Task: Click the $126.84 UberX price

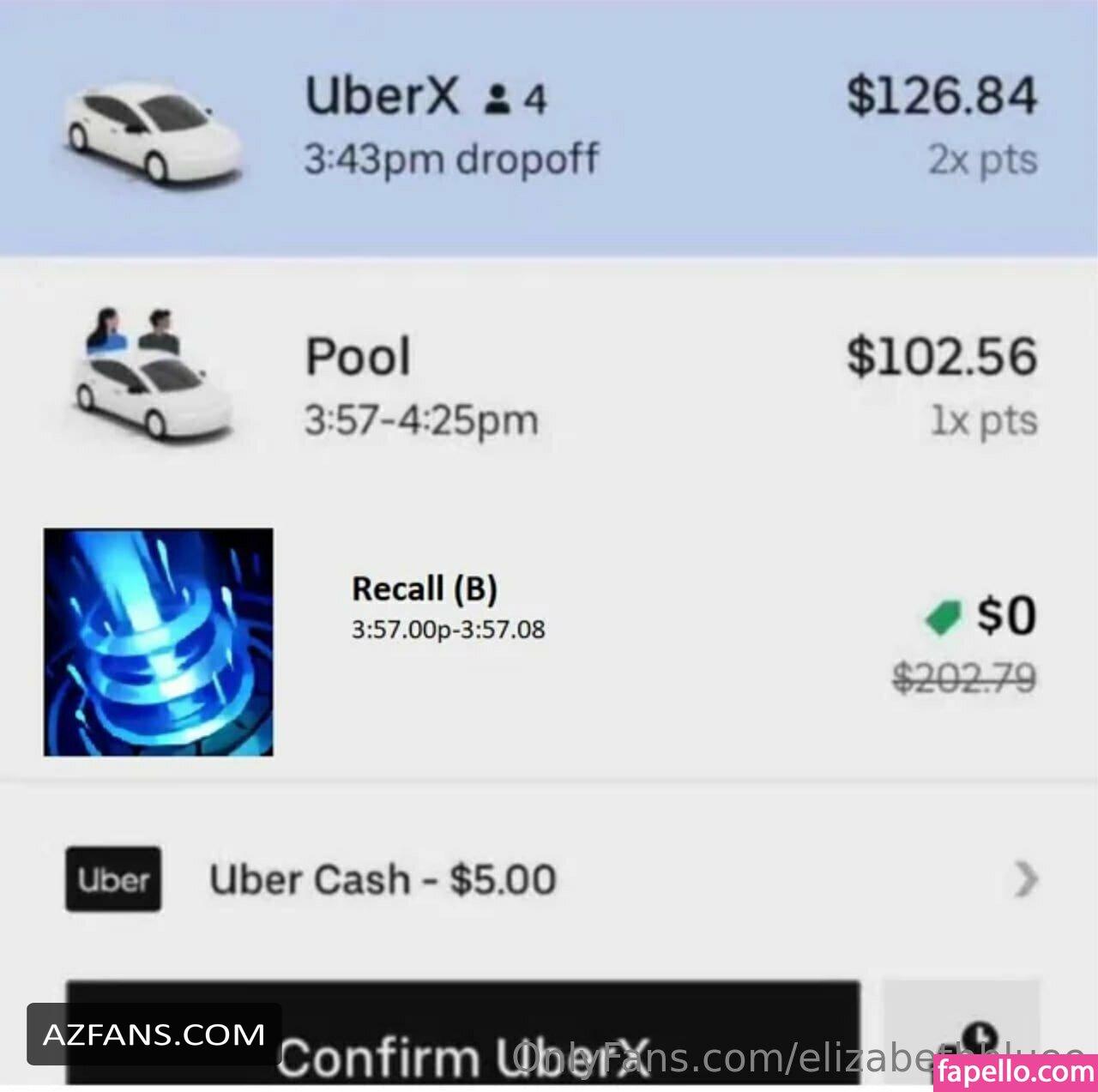Action: [942, 95]
